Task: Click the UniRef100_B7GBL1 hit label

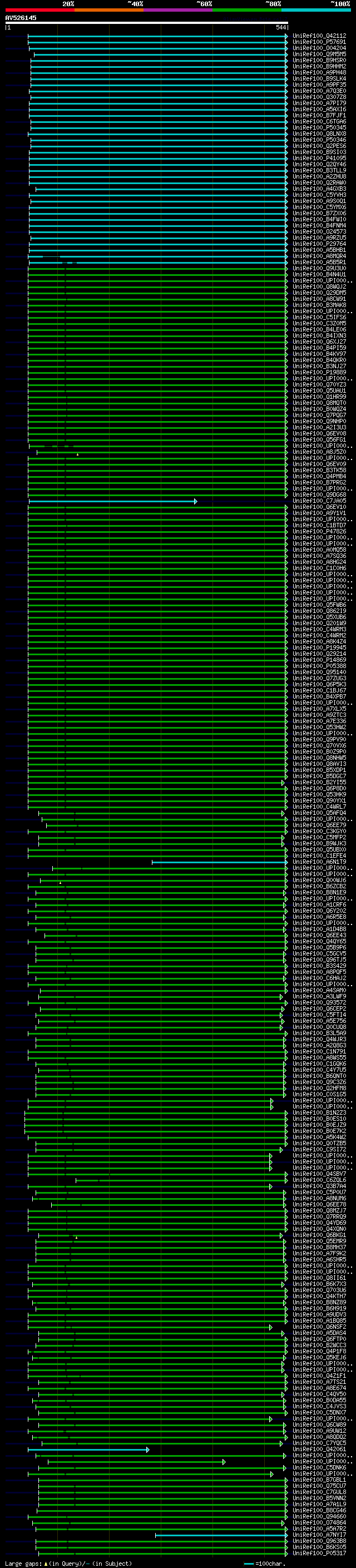Action: (319, 1480)
